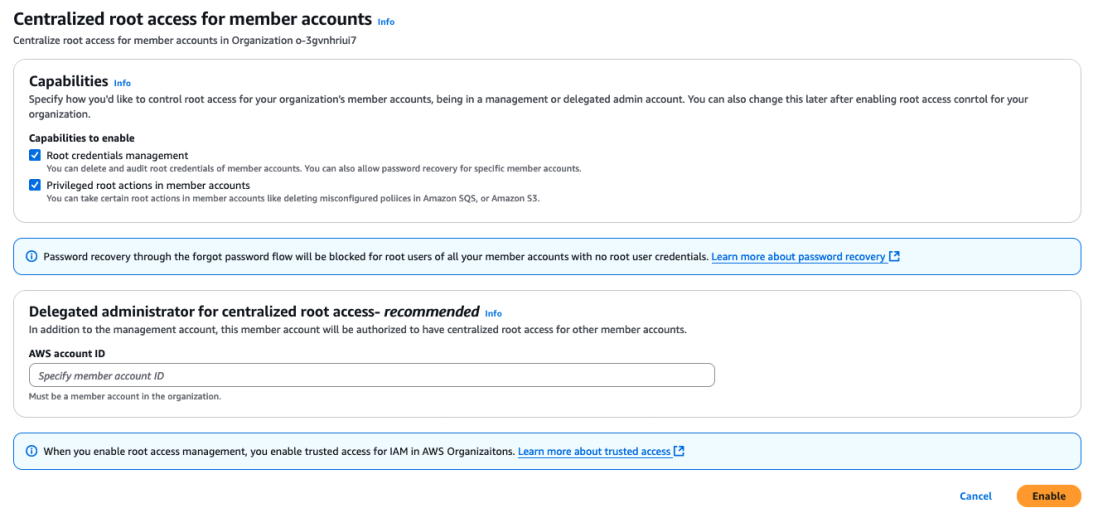
Task: Click the Centralized root access page heading
Action: coord(191,20)
